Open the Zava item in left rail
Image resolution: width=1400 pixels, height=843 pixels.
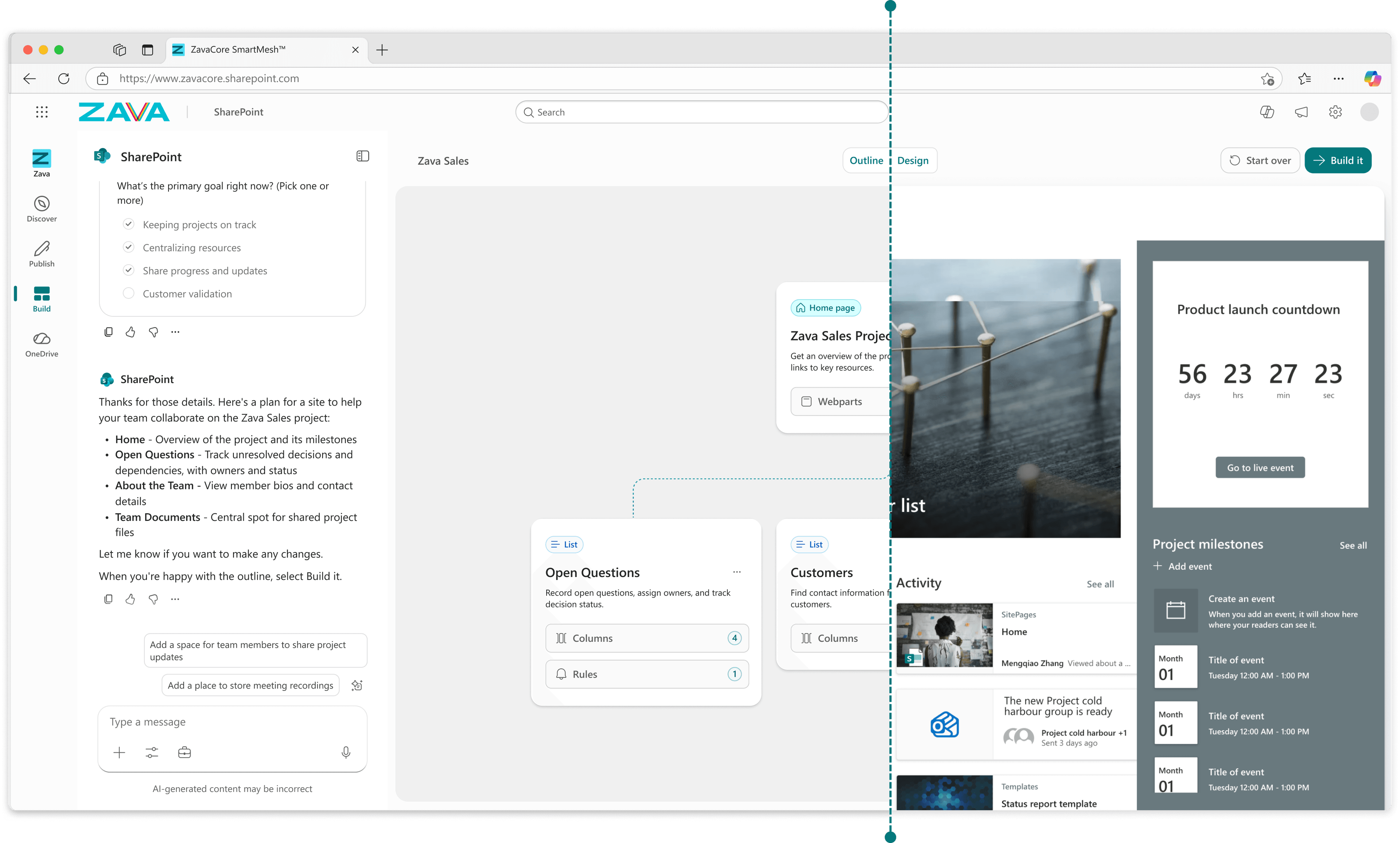click(42, 163)
